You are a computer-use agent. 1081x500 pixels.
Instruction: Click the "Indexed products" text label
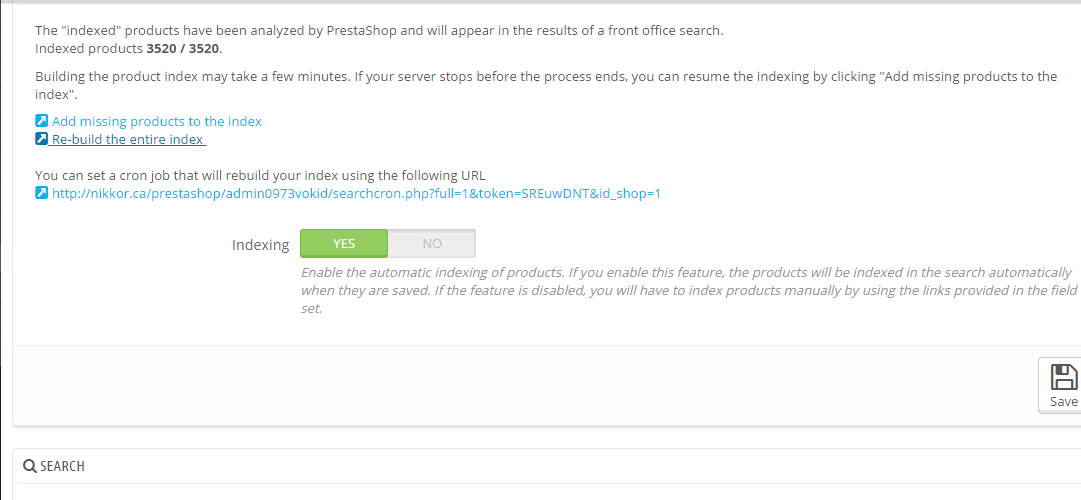click(x=90, y=48)
